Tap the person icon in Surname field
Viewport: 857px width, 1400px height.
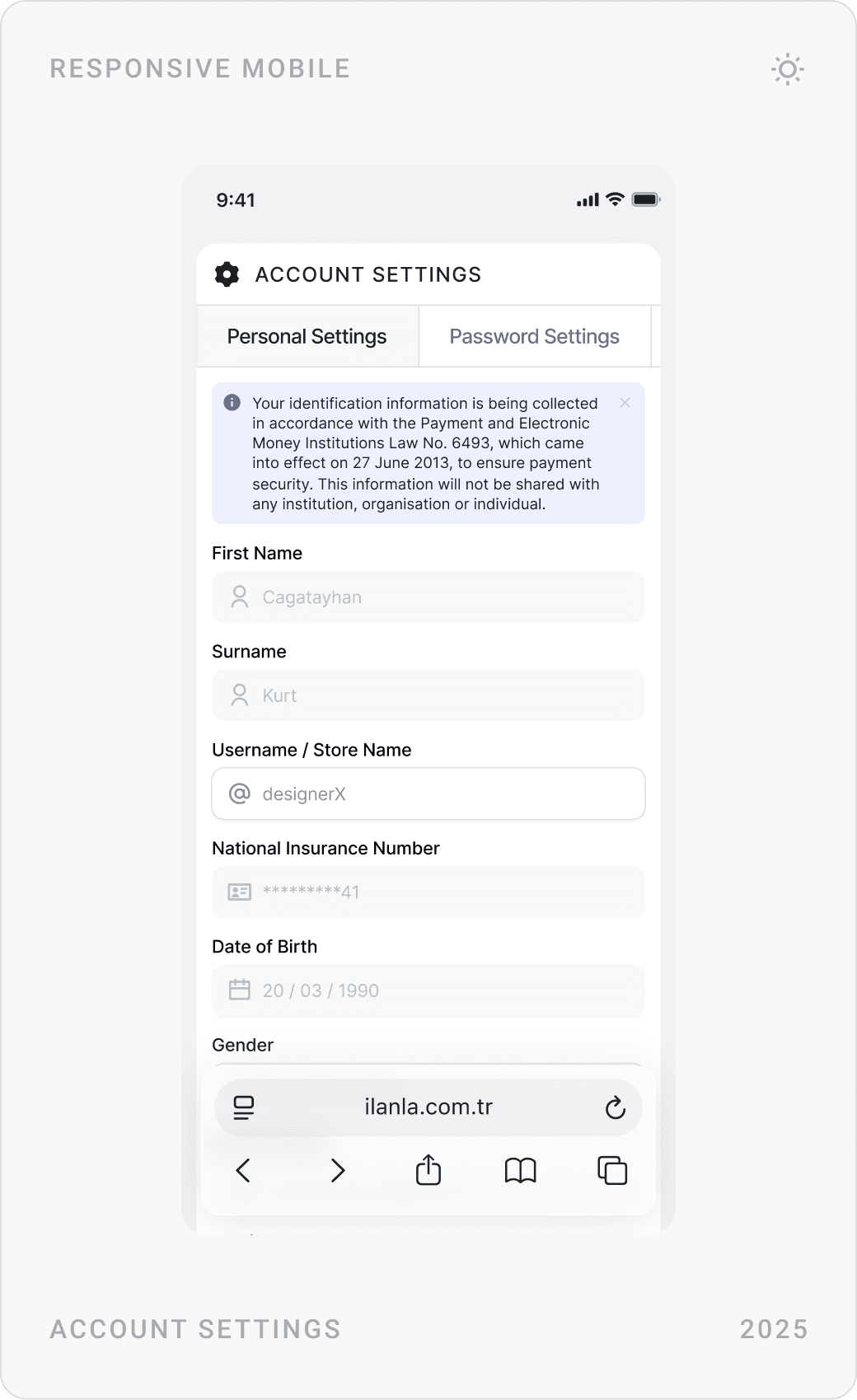coord(240,695)
